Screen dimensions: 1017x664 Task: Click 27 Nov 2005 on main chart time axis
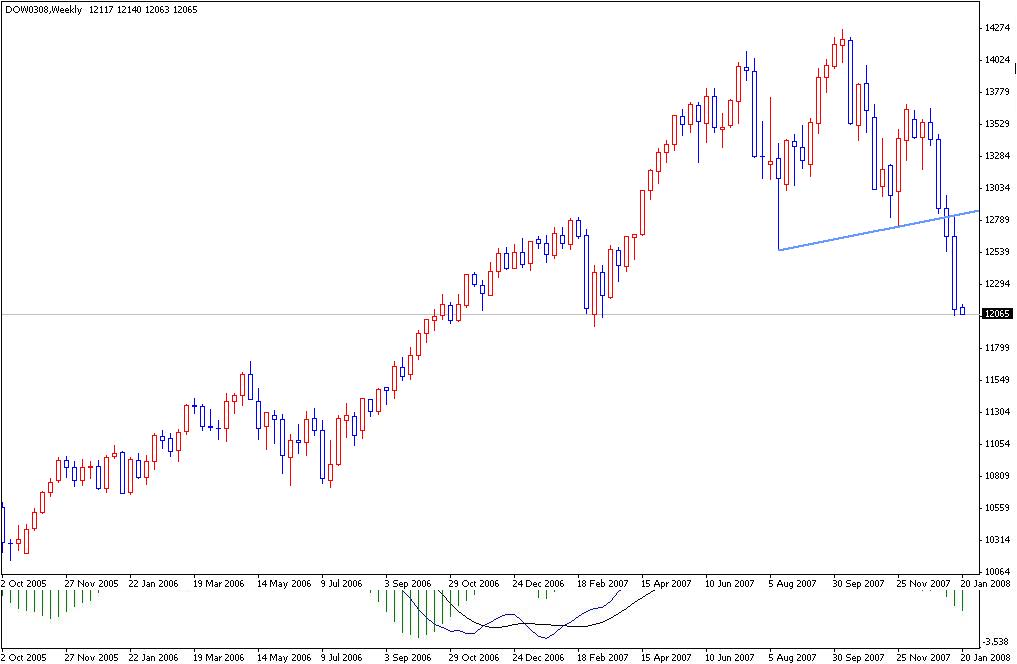pos(91,584)
